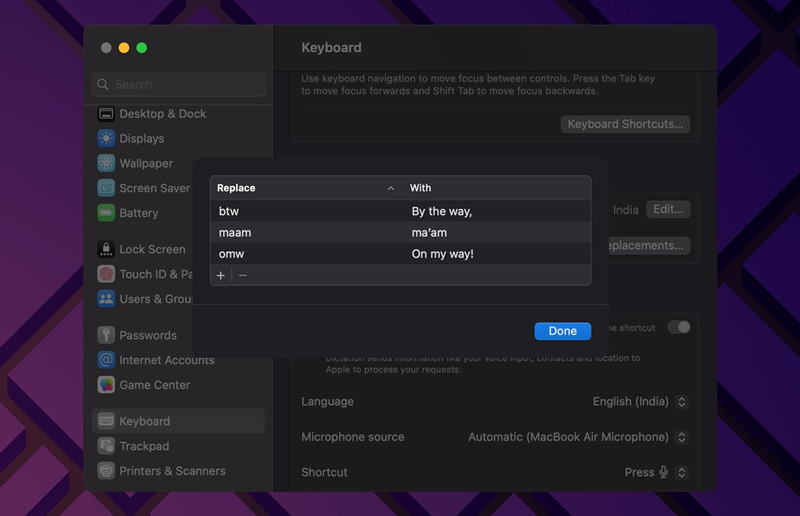
Task: Open Battery settings icon
Action: coord(106,213)
